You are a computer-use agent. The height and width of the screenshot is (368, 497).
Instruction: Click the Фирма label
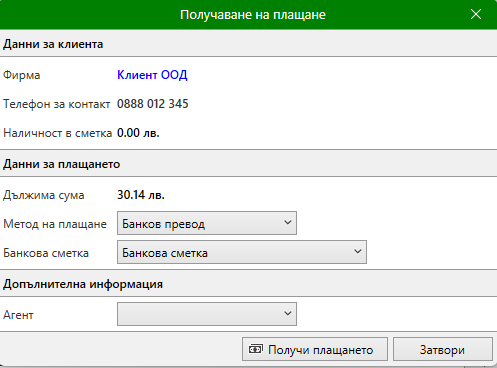coord(22,75)
